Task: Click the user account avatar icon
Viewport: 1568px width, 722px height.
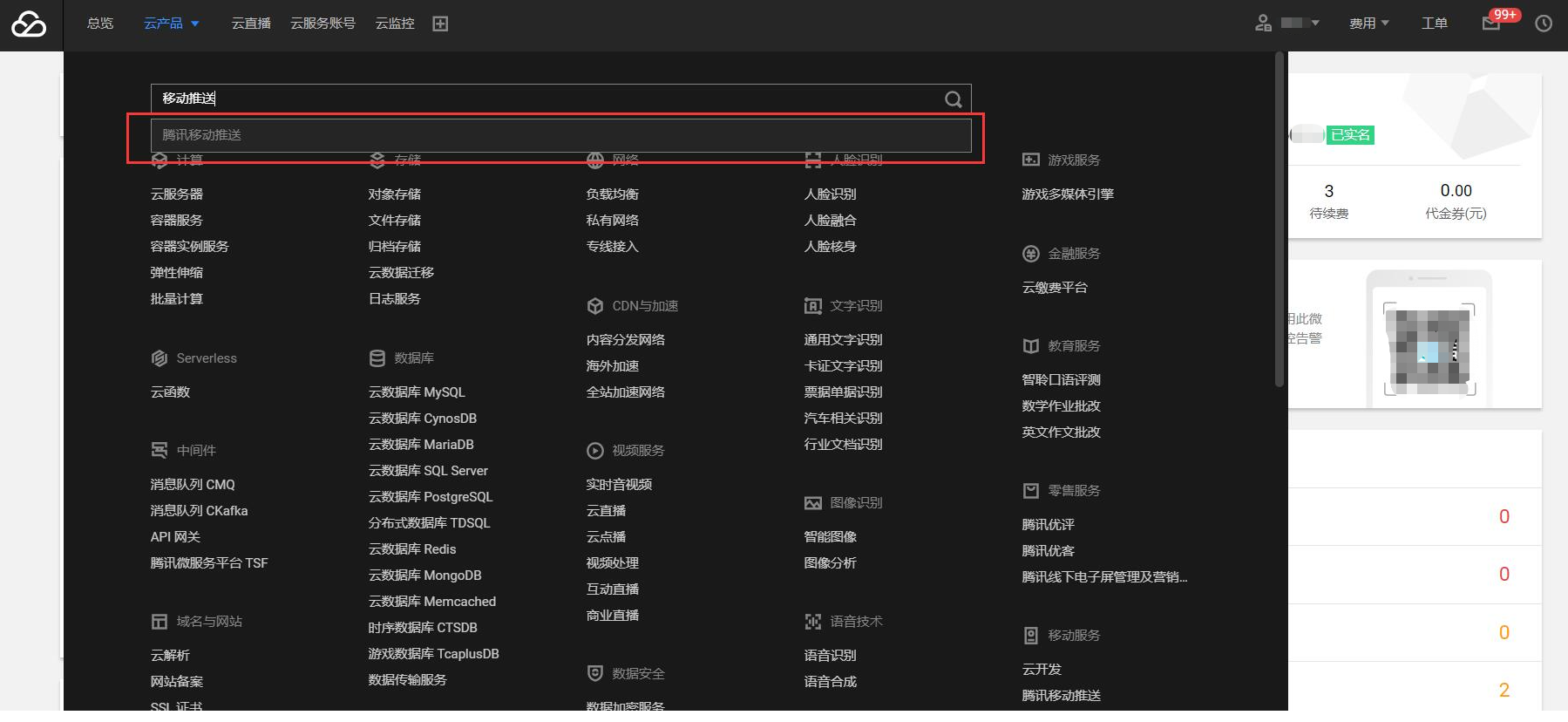Action: pyautogui.click(x=1263, y=24)
